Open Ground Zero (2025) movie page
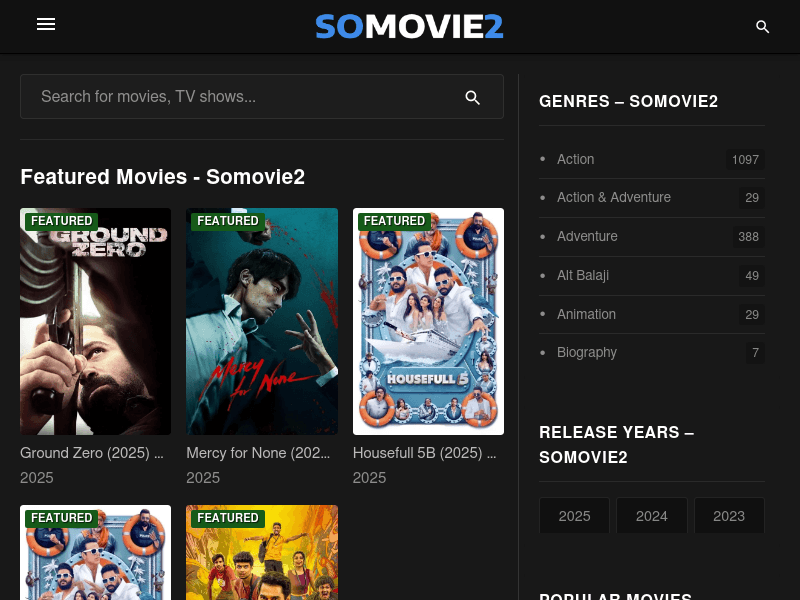800x600 pixels. [x=91, y=453]
